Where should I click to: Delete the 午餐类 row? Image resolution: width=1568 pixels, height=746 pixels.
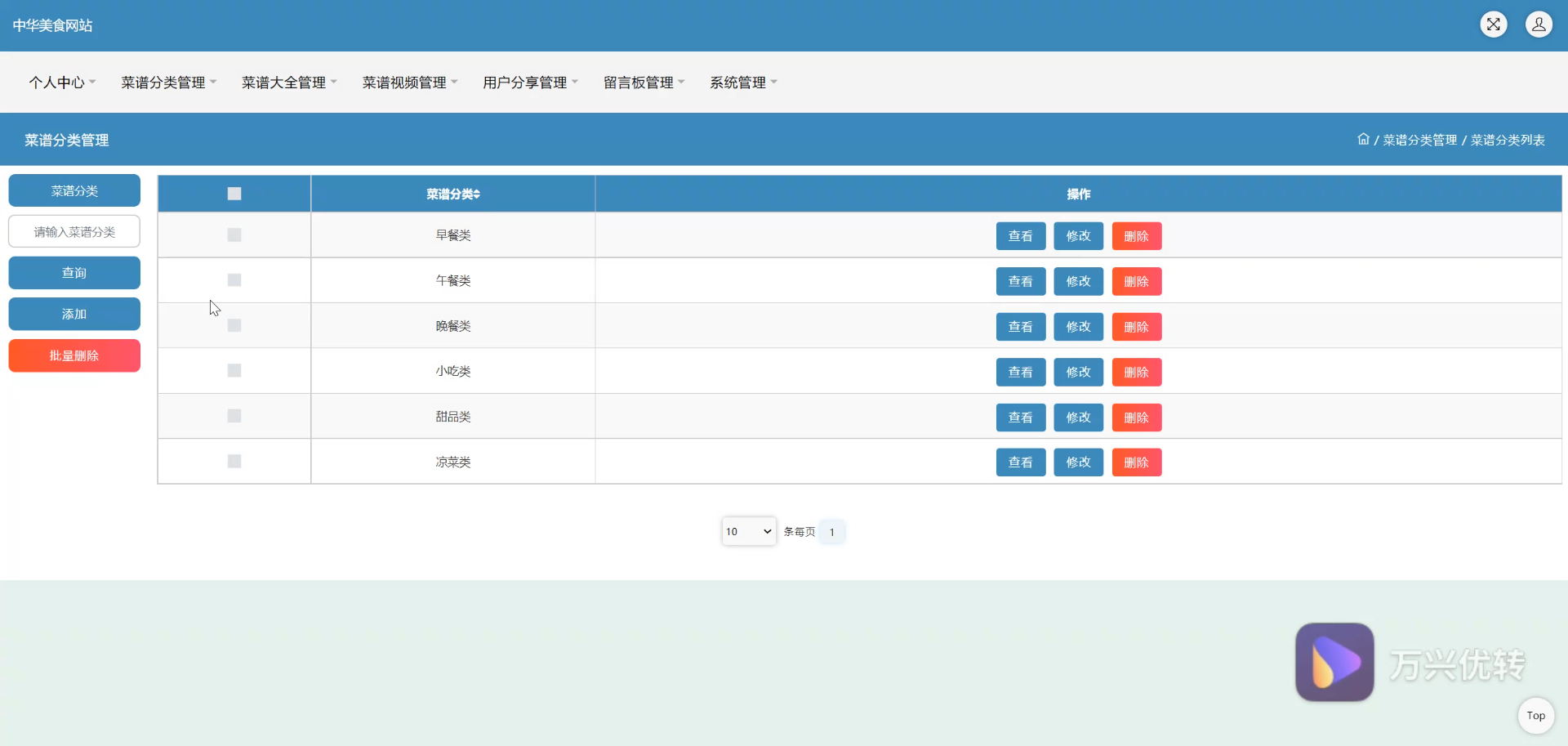(1137, 281)
